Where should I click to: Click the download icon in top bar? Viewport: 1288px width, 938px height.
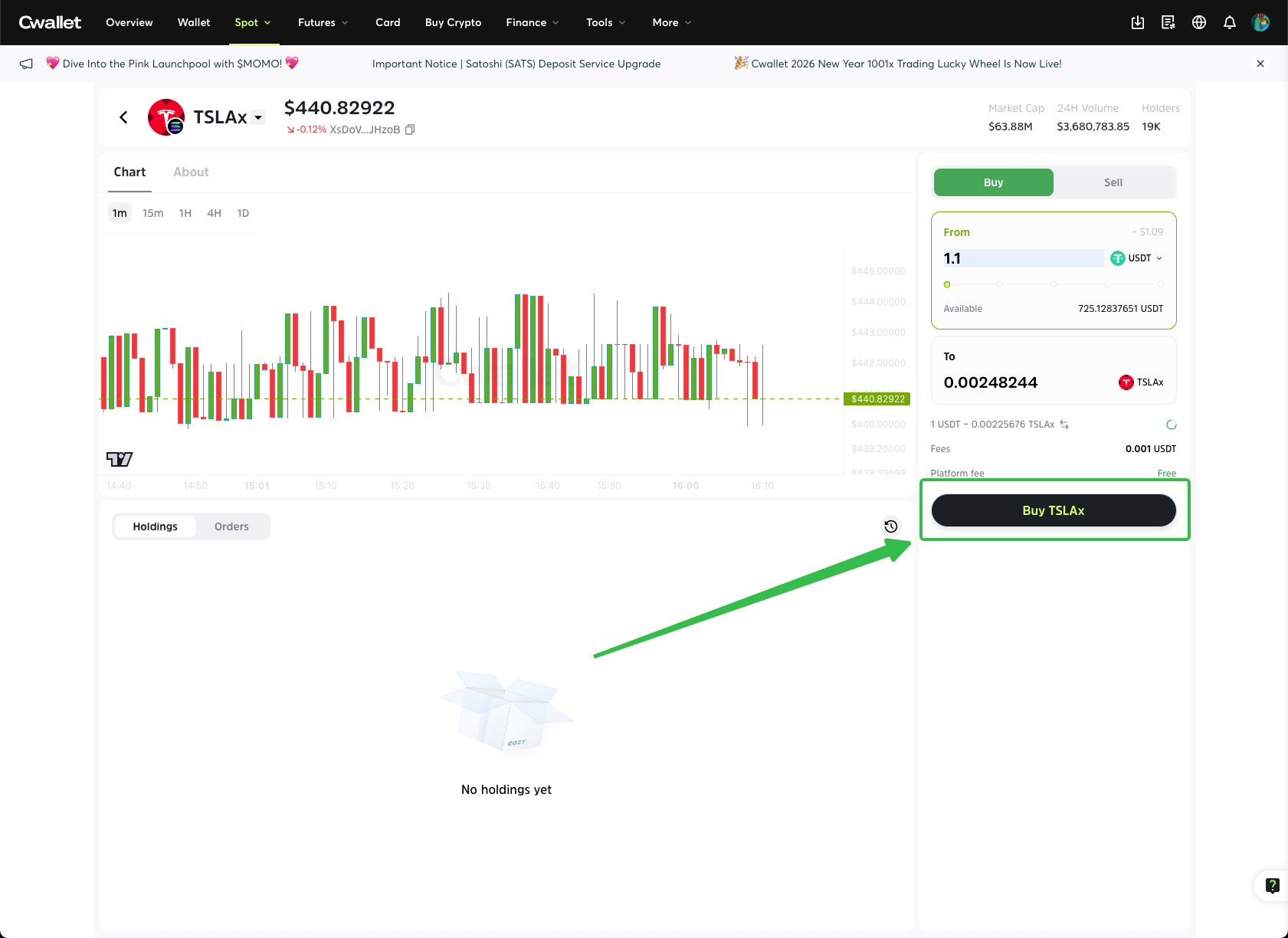(1137, 22)
